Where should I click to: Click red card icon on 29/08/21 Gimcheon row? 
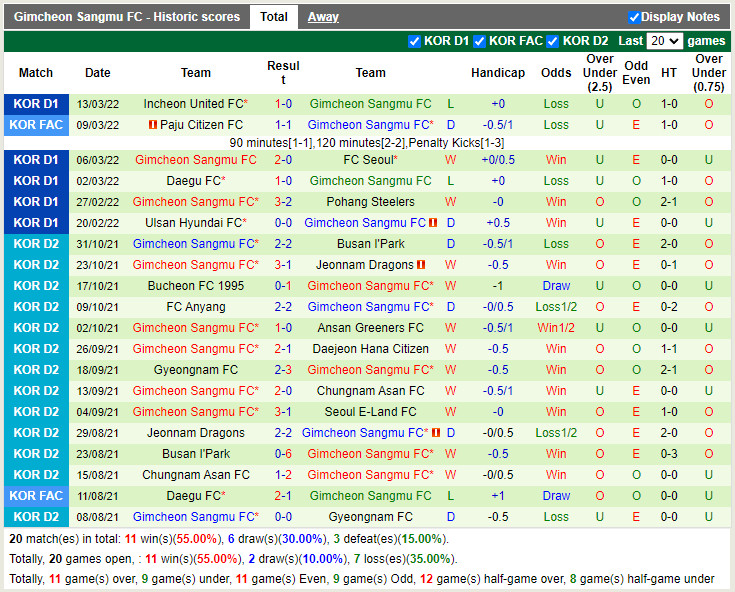[x=436, y=433]
